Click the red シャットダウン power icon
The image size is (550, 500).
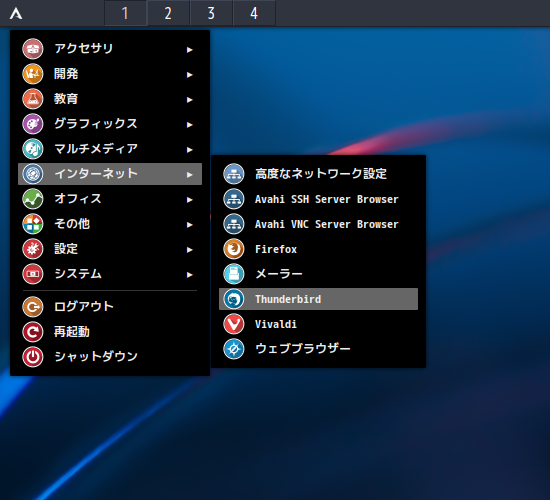click(x=33, y=356)
